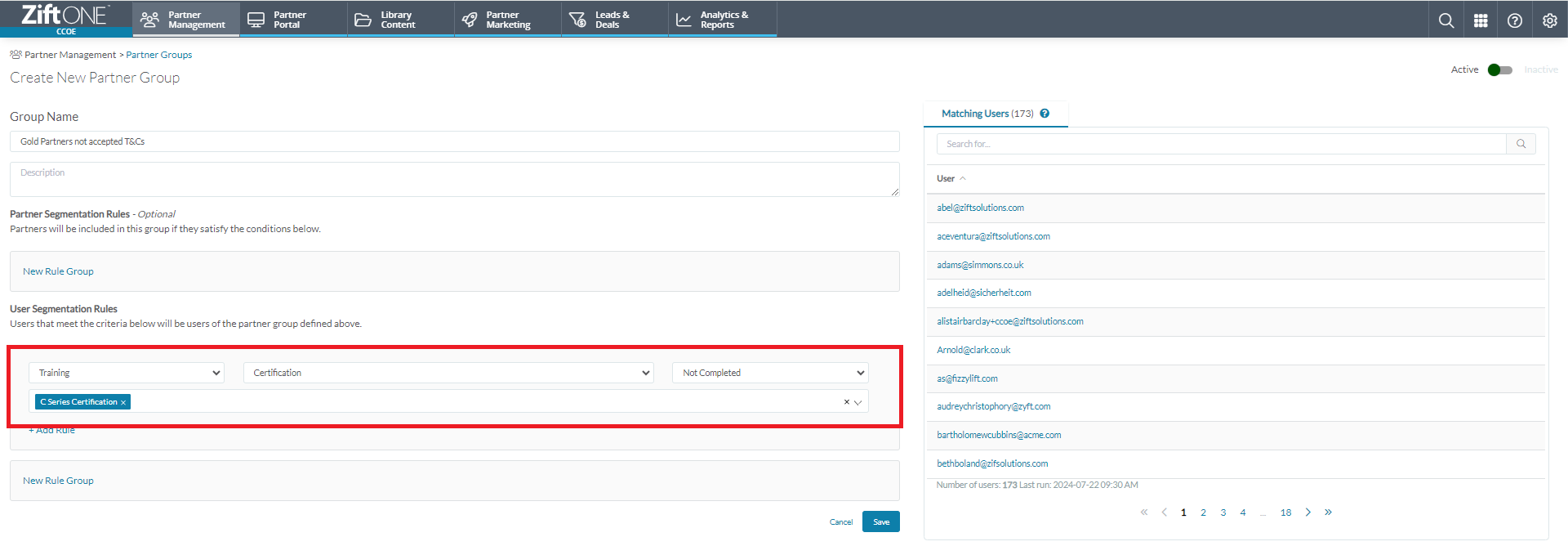
Task: Open the Partner Marketing menu
Action: [x=507, y=20]
